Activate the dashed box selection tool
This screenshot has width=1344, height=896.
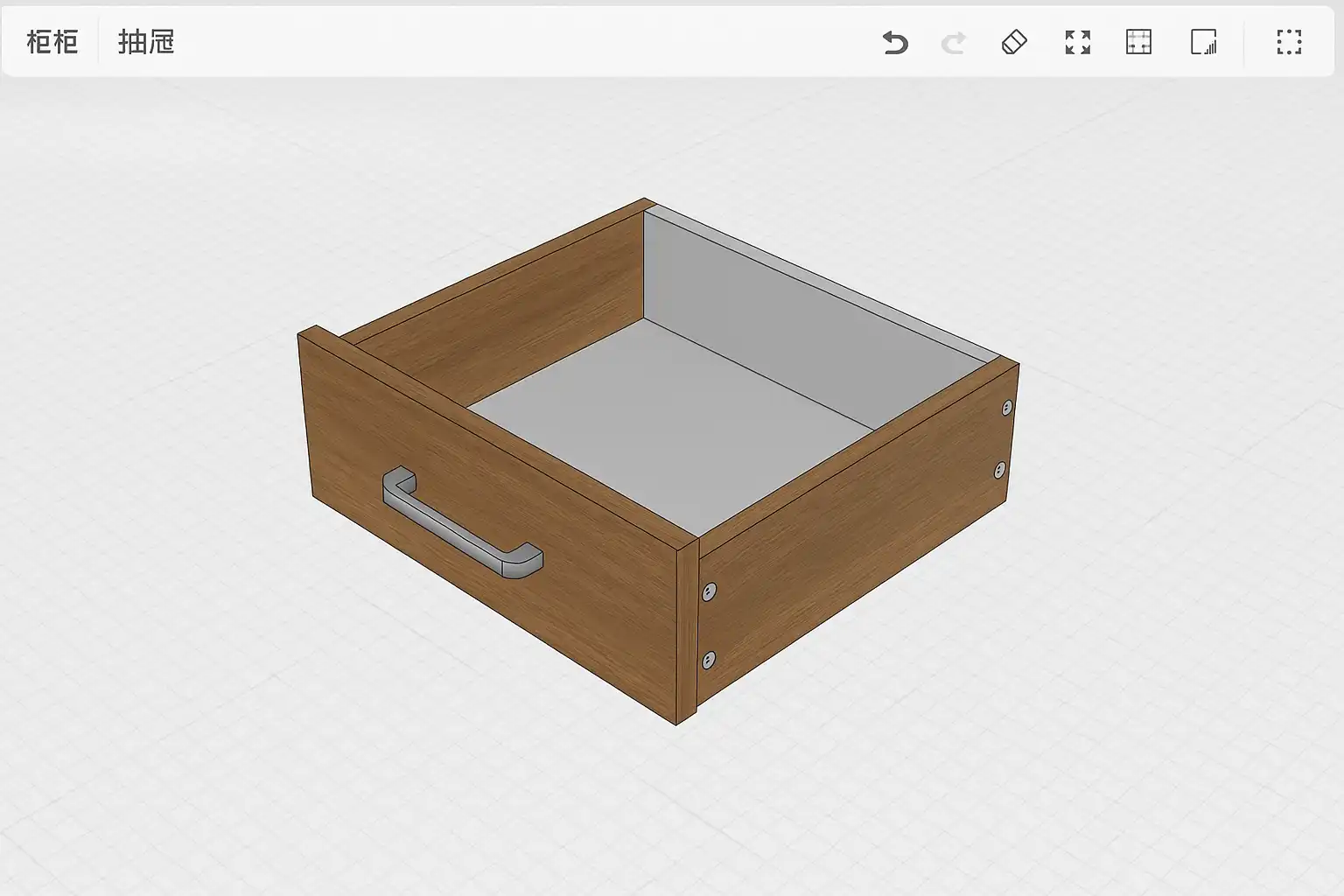point(1288,42)
